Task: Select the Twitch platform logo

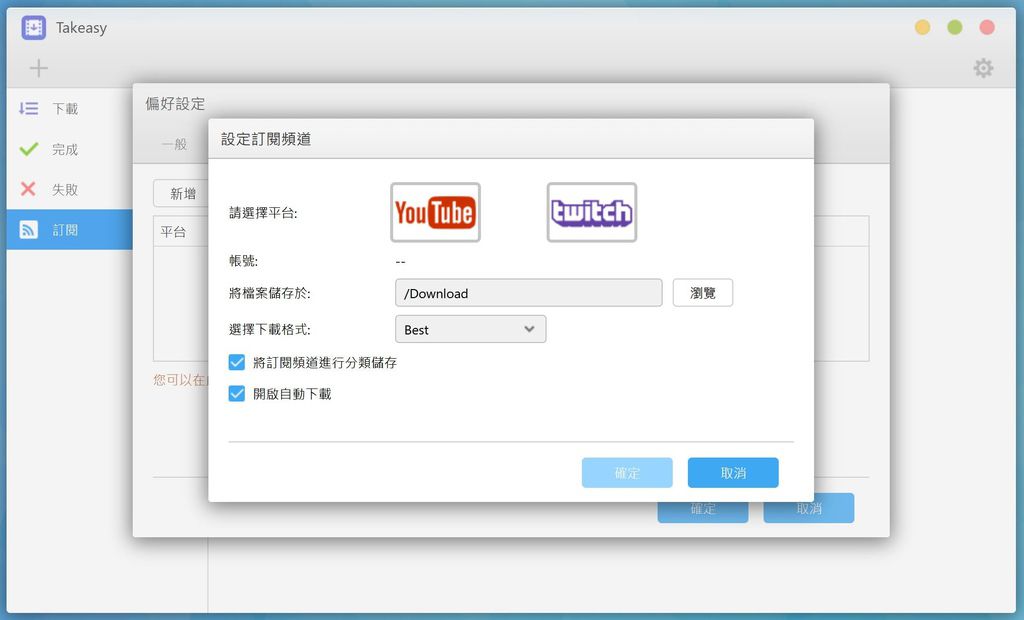Action: 592,212
